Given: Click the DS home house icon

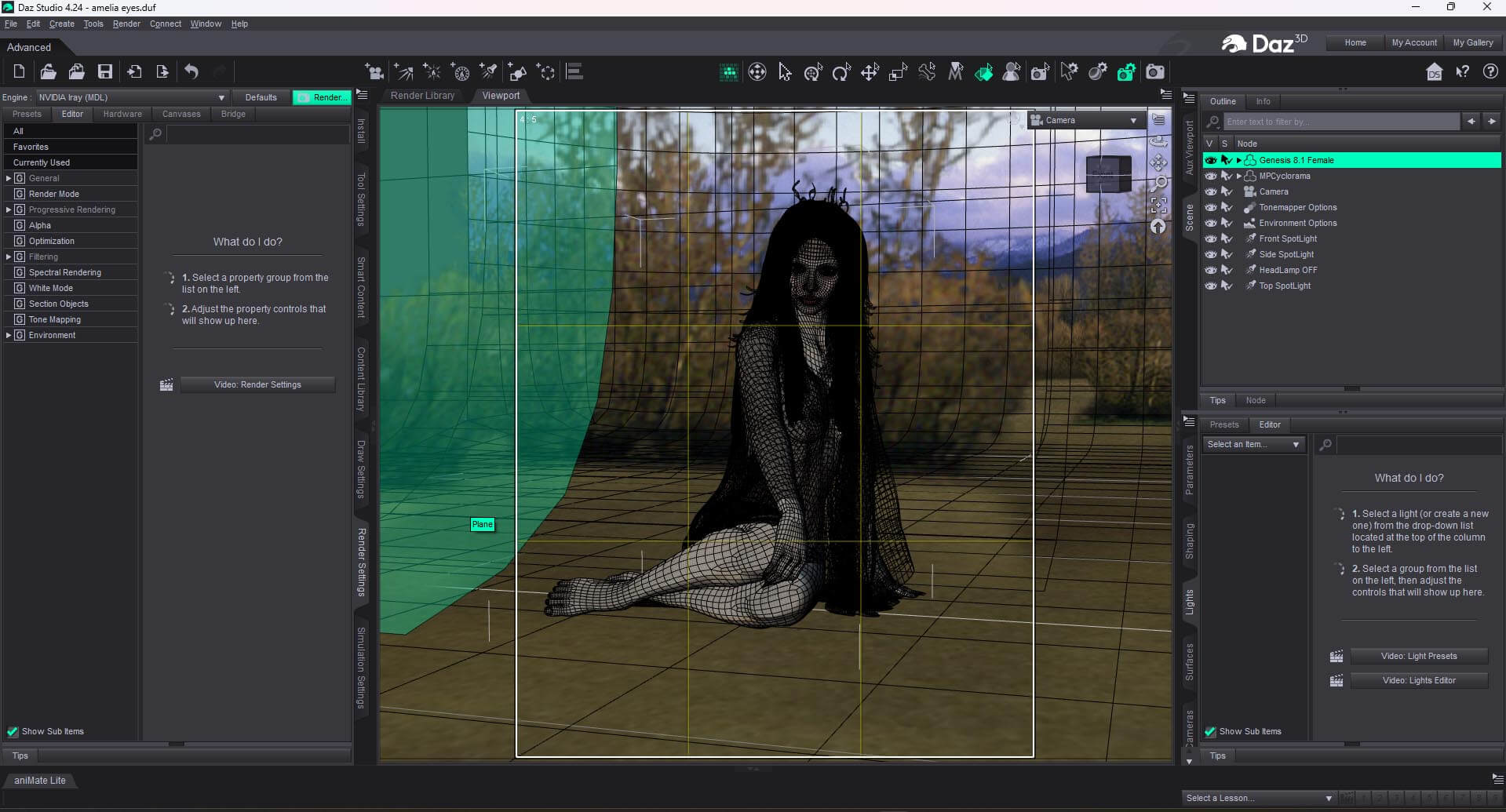Looking at the screenshot, I should point(1434,72).
